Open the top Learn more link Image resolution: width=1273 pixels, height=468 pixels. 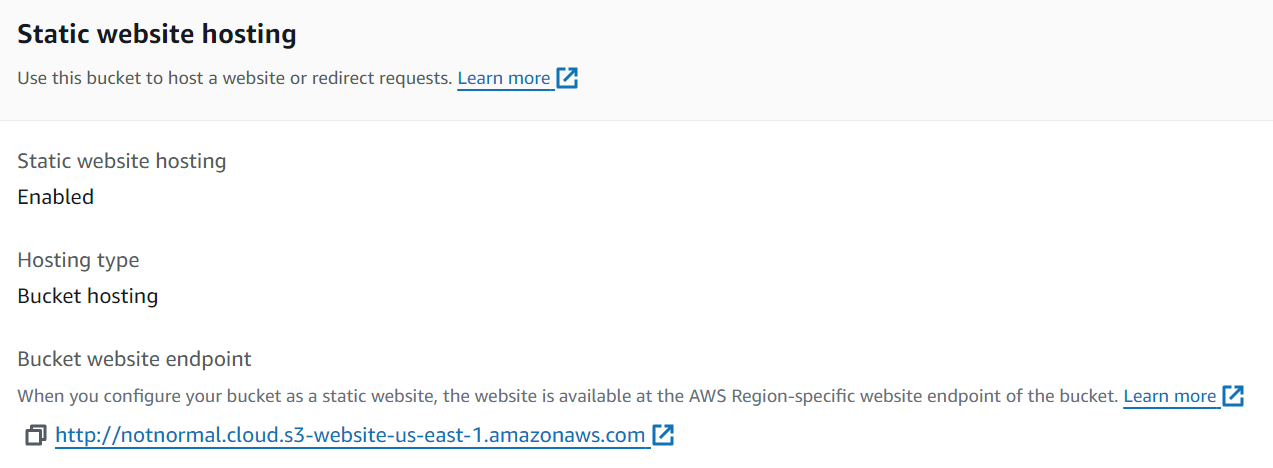(x=504, y=78)
